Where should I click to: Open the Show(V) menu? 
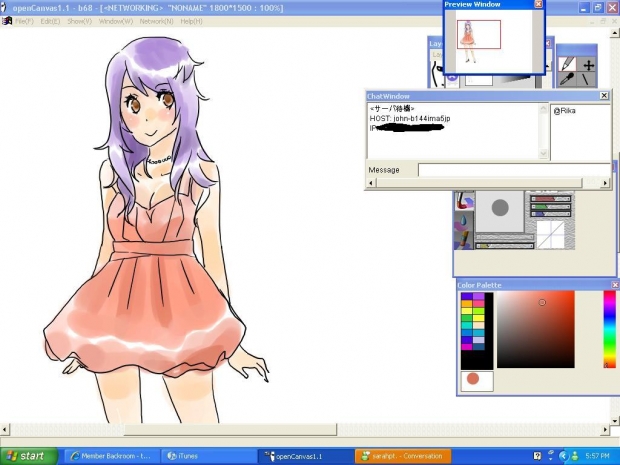[80, 21]
